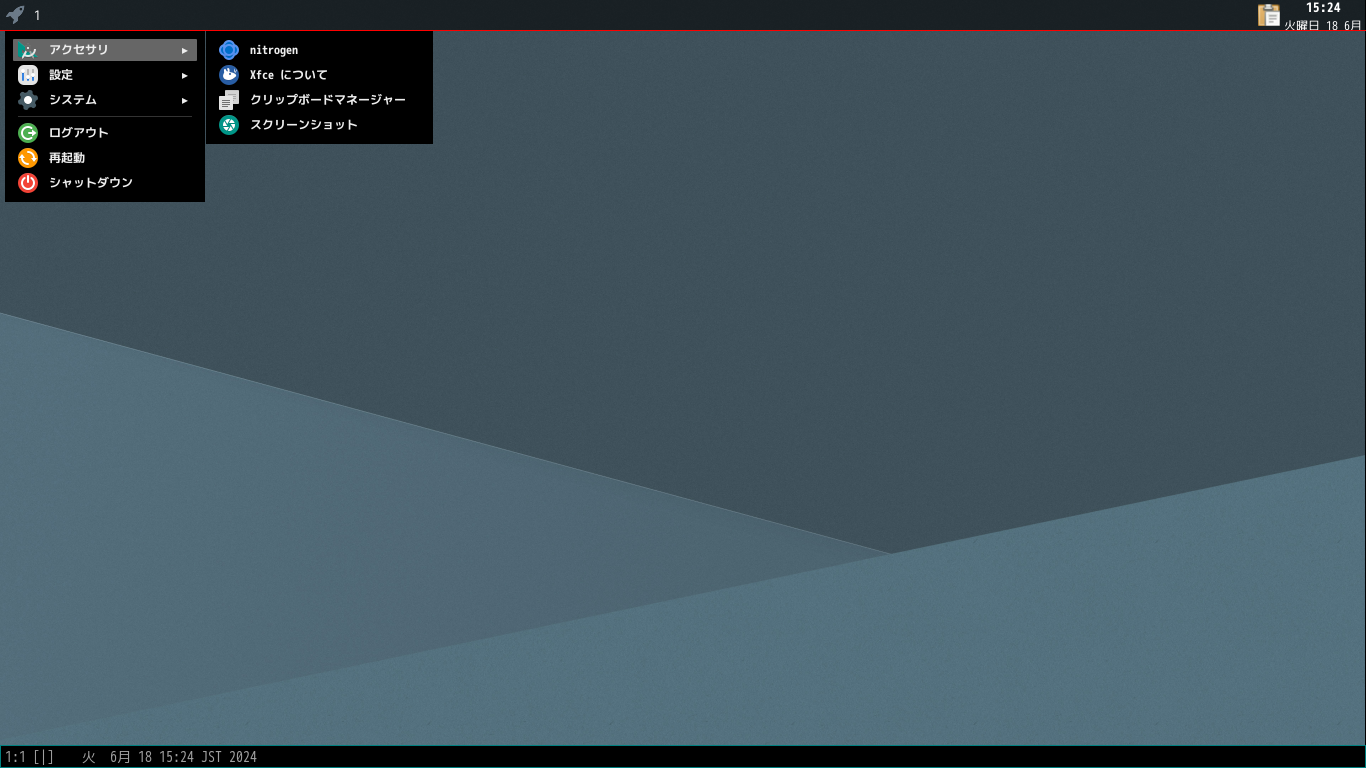This screenshot has height=768, width=1366.
Task: Click the clipboard manager menu icon
Action: (229, 100)
